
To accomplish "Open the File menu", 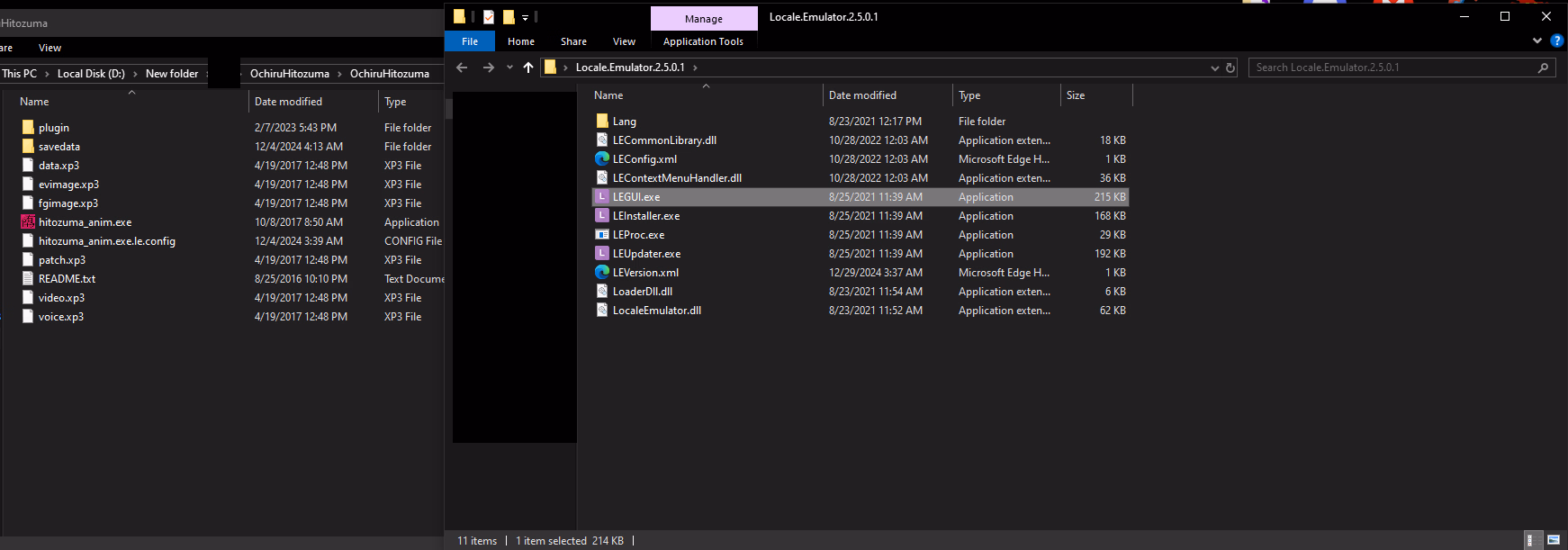I will pyautogui.click(x=470, y=41).
